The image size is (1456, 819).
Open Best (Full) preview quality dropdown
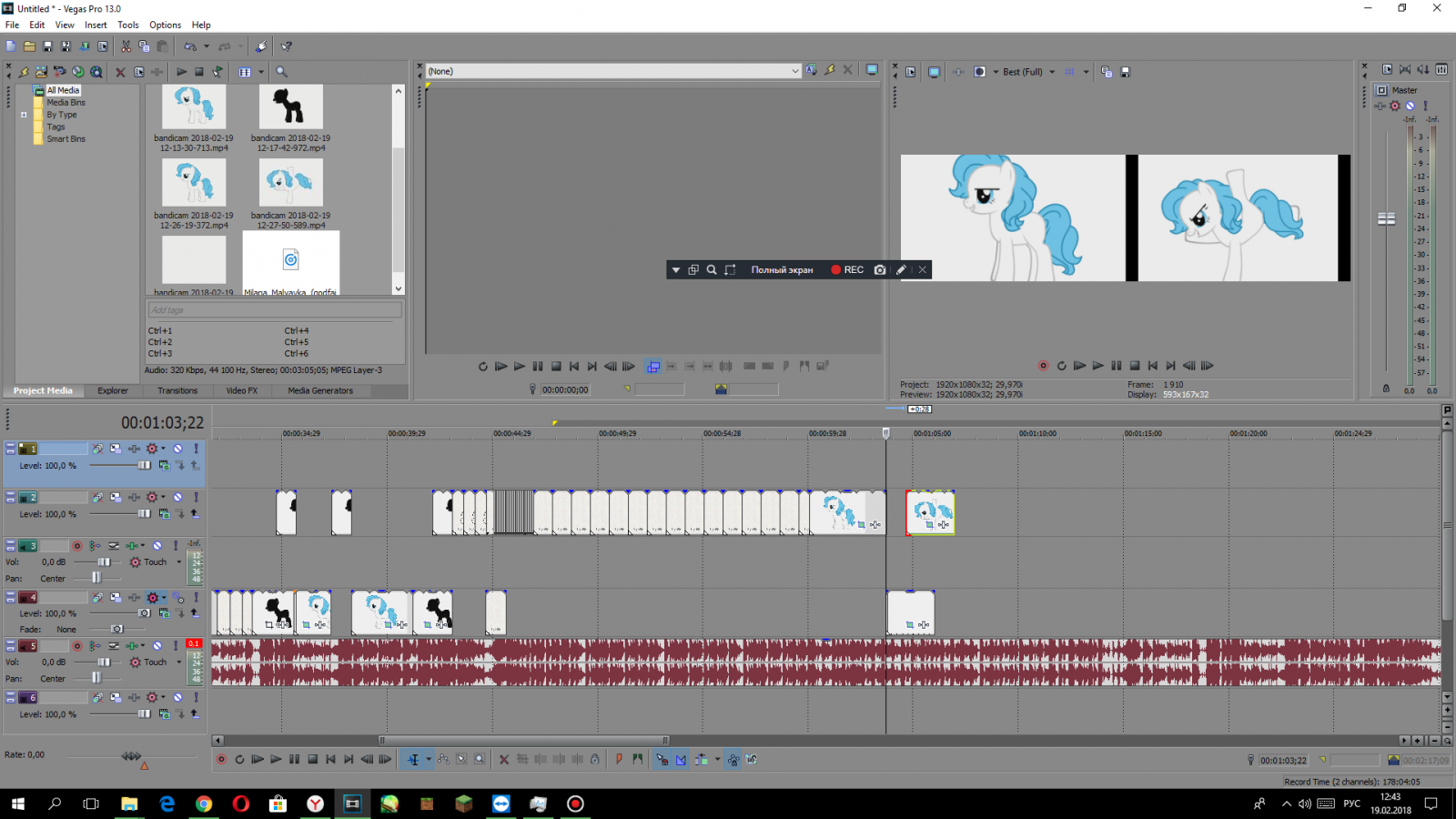click(x=1052, y=72)
